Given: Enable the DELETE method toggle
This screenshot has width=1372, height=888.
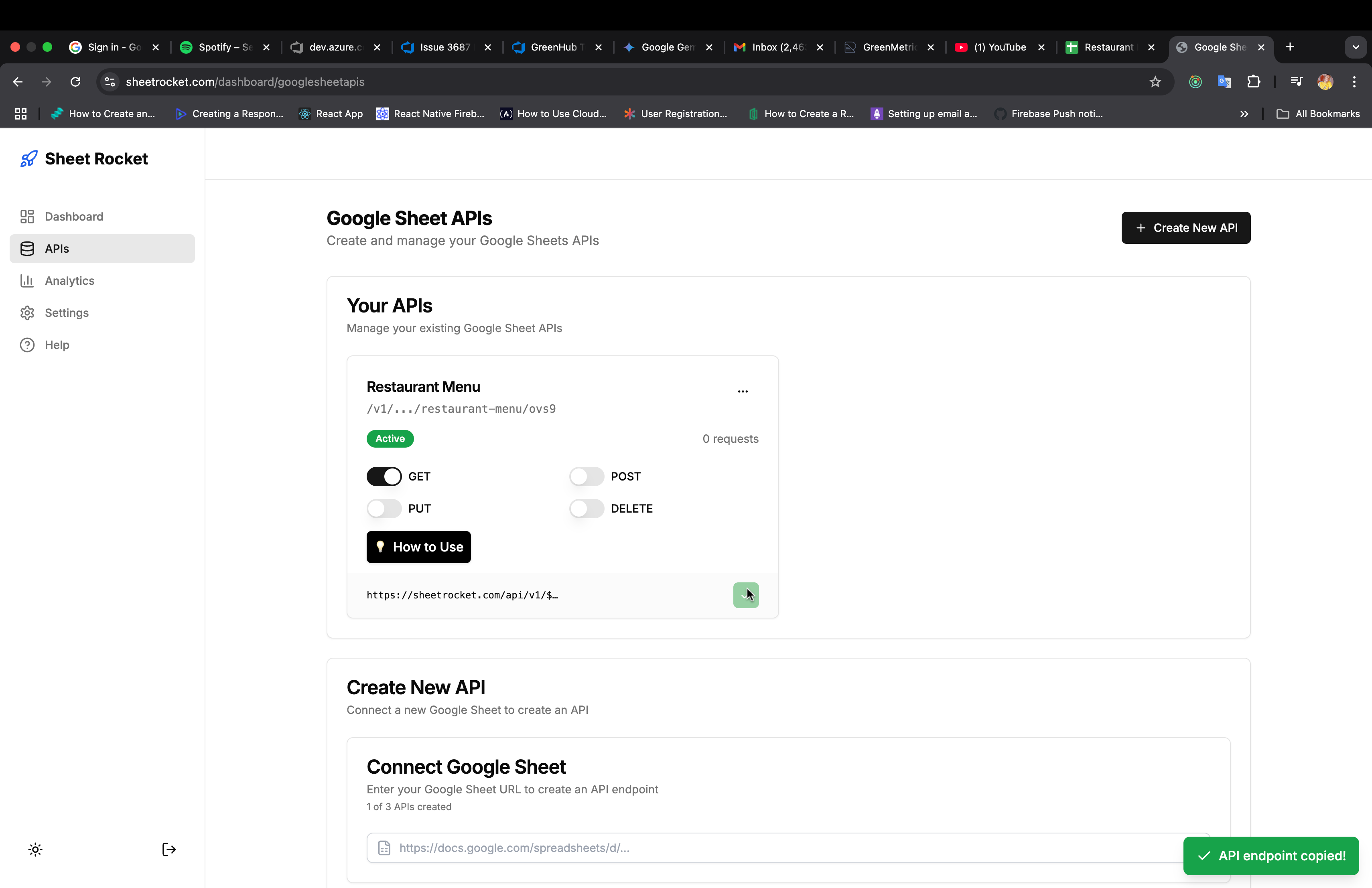Looking at the screenshot, I should click(x=586, y=509).
